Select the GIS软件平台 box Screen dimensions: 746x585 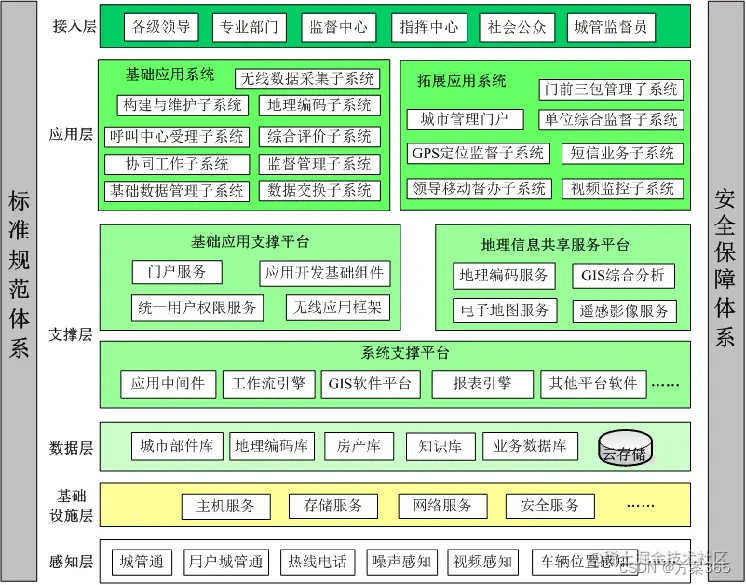coord(371,384)
